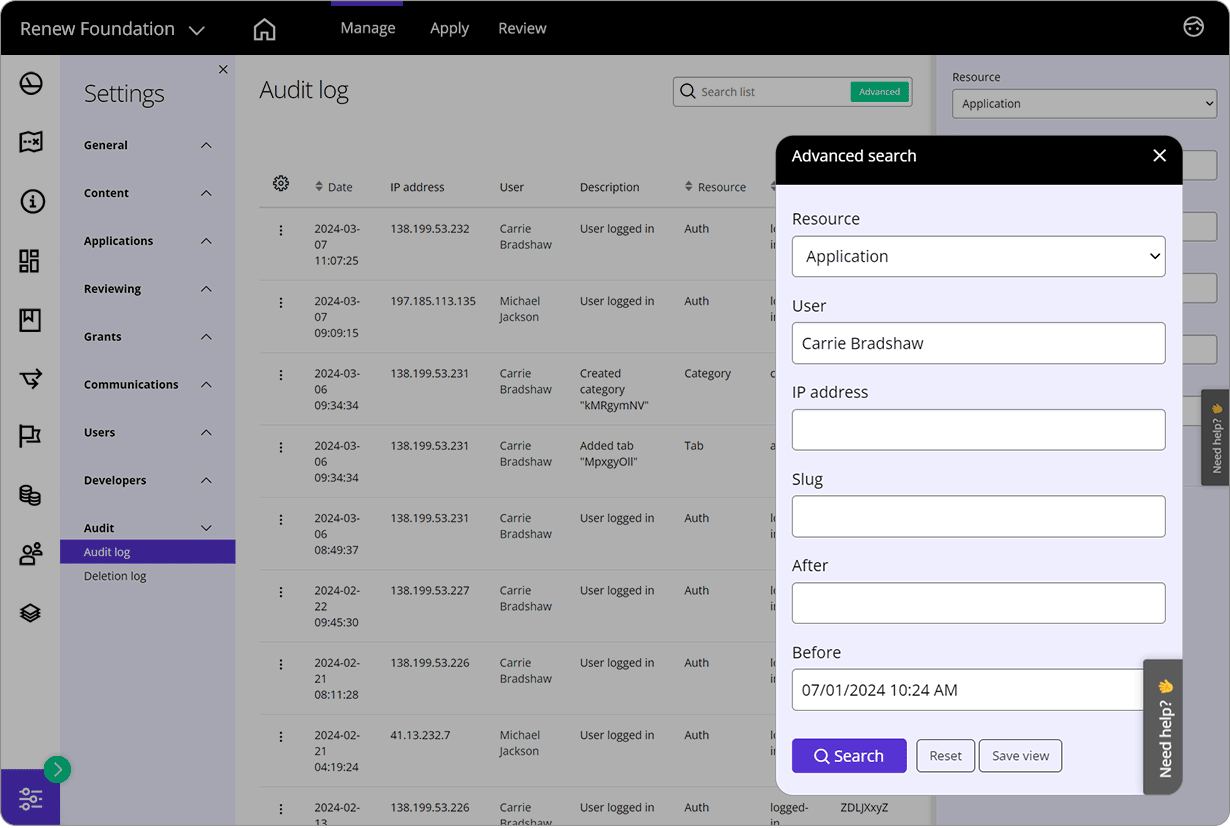Click the green sidebar expand arrow

coord(57,769)
